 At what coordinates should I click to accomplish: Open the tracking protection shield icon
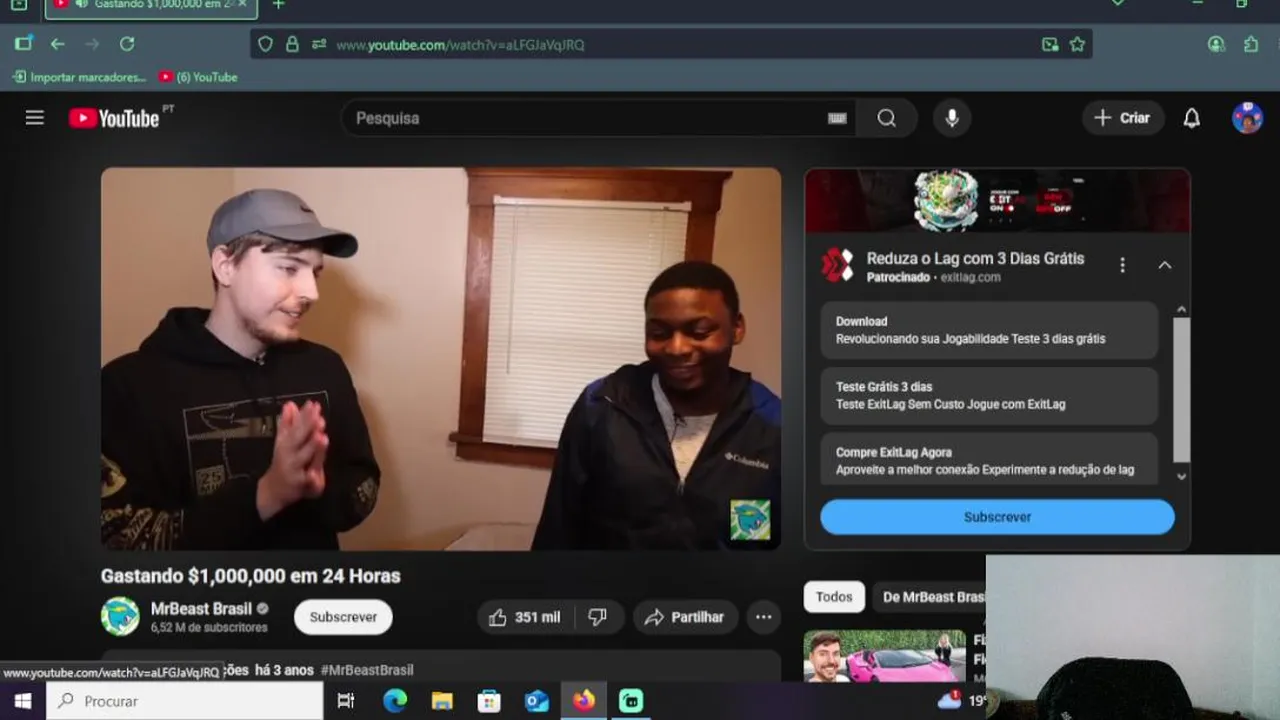click(265, 44)
